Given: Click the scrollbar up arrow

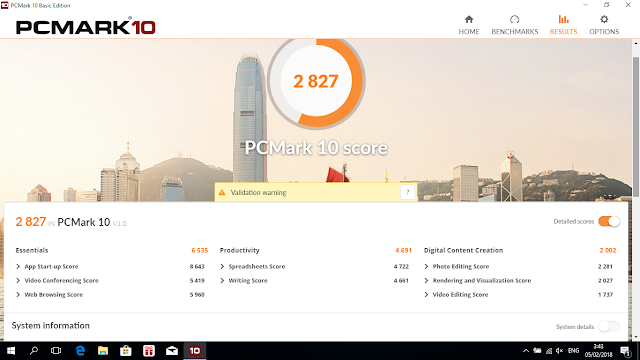Looking at the screenshot, I should point(636,43).
